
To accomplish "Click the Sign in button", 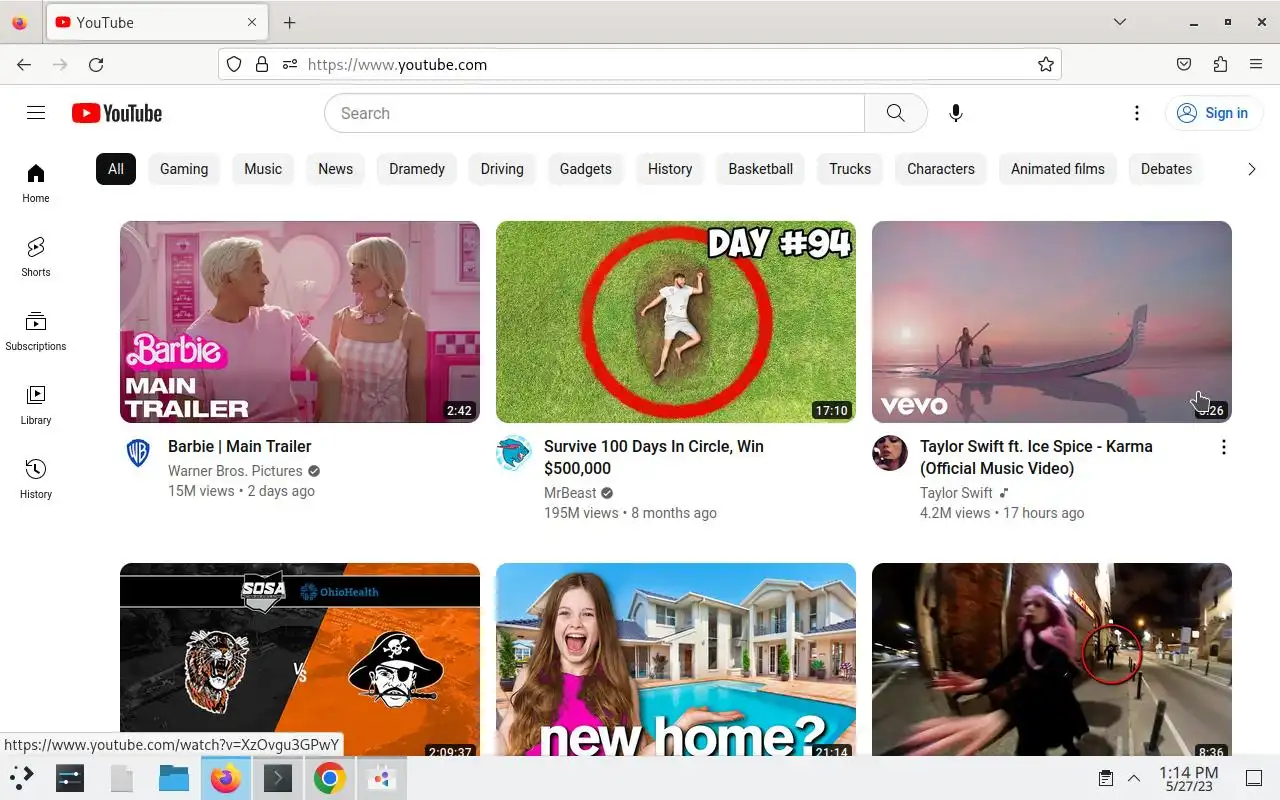I will (1212, 113).
